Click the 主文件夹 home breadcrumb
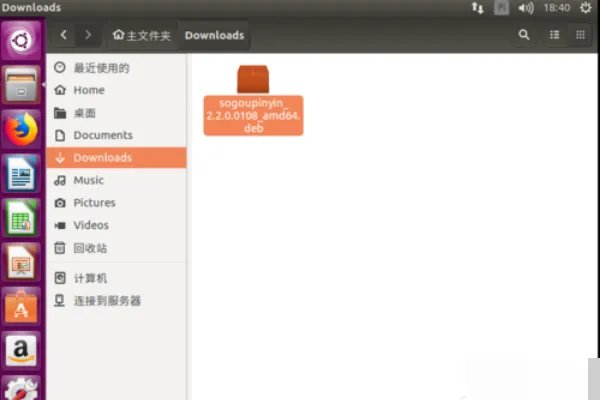The height and width of the screenshot is (400, 600). [141, 35]
